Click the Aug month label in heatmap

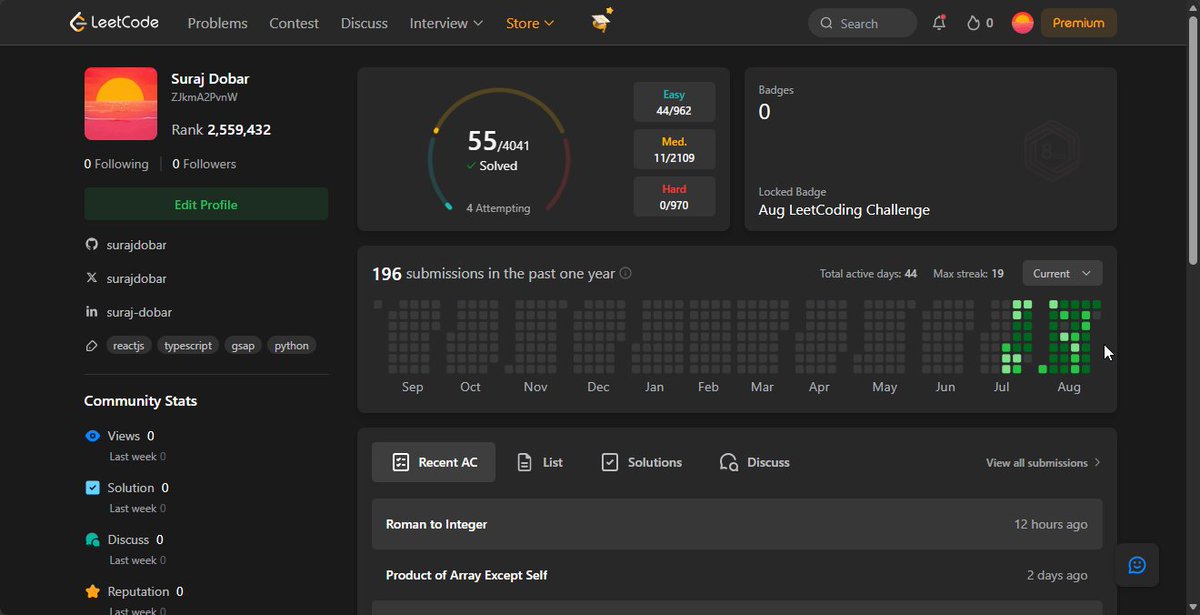tap(1069, 387)
